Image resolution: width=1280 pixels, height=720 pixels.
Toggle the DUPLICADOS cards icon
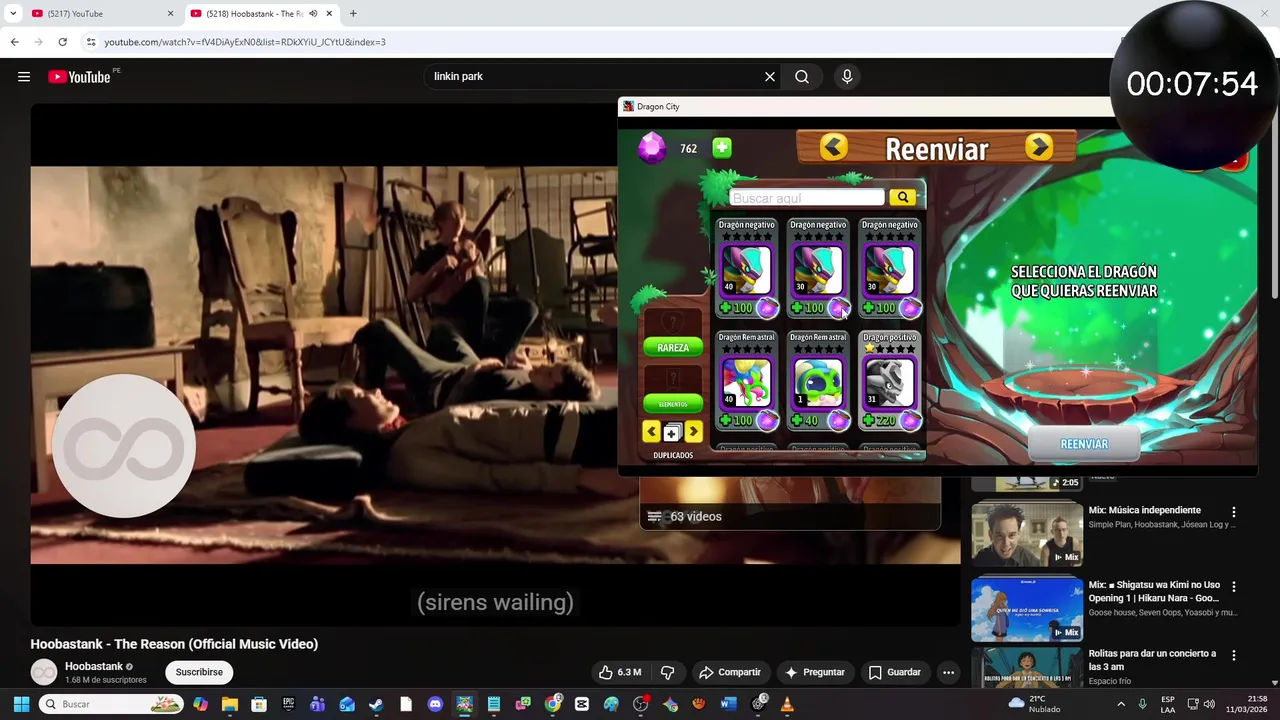[672, 433]
